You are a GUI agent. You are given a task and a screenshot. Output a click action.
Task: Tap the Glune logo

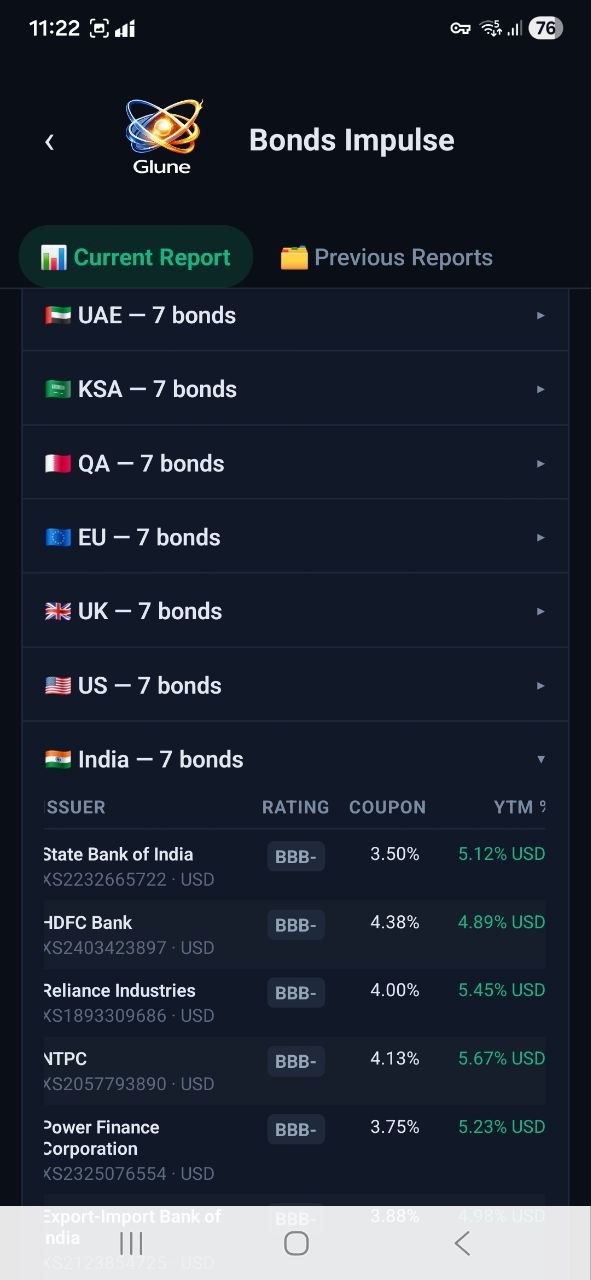(x=161, y=133)
